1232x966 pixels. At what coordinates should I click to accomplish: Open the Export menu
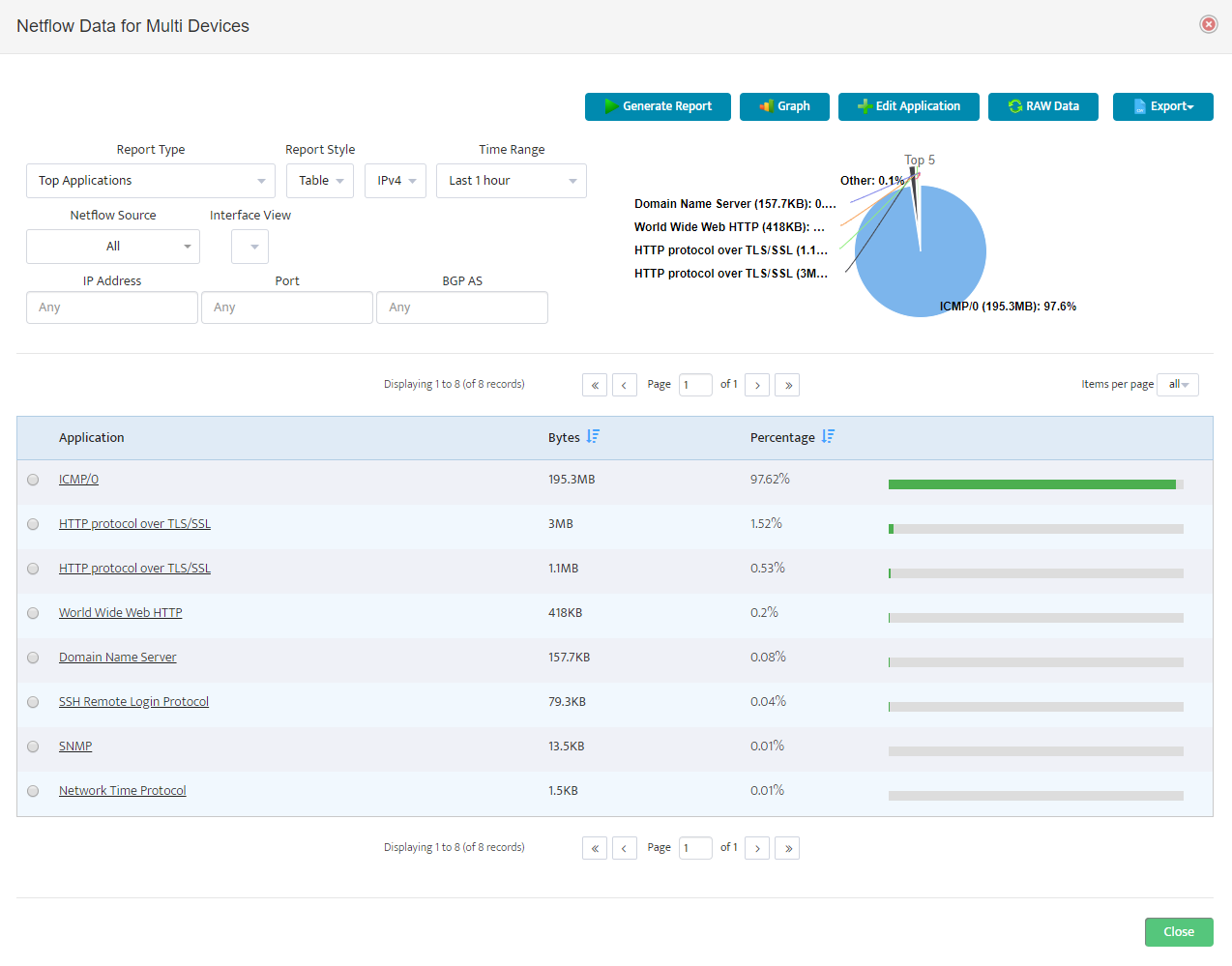pyautogui.click(x=1162, y=106)
